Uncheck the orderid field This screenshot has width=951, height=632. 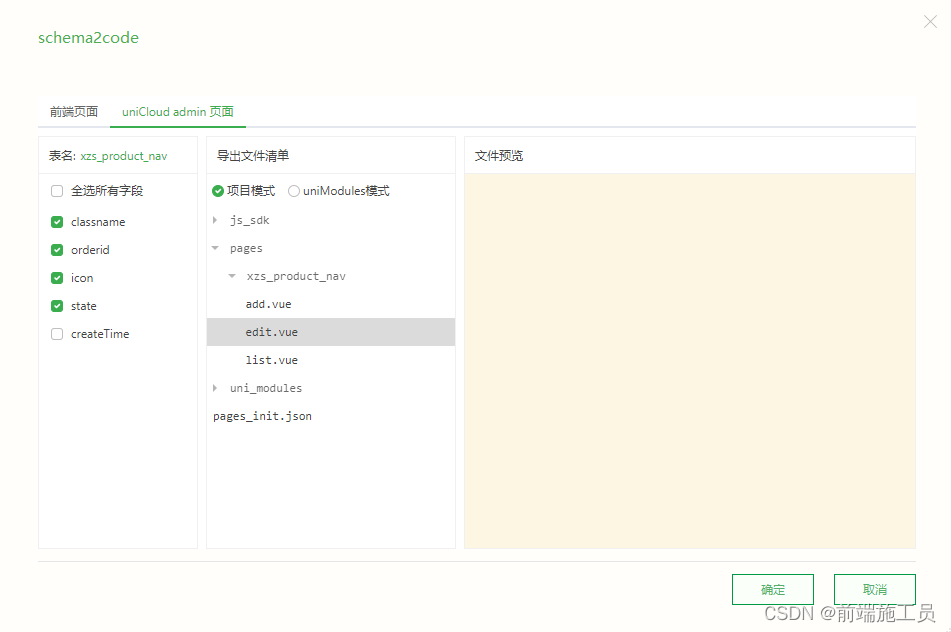(x=57, y=250)
